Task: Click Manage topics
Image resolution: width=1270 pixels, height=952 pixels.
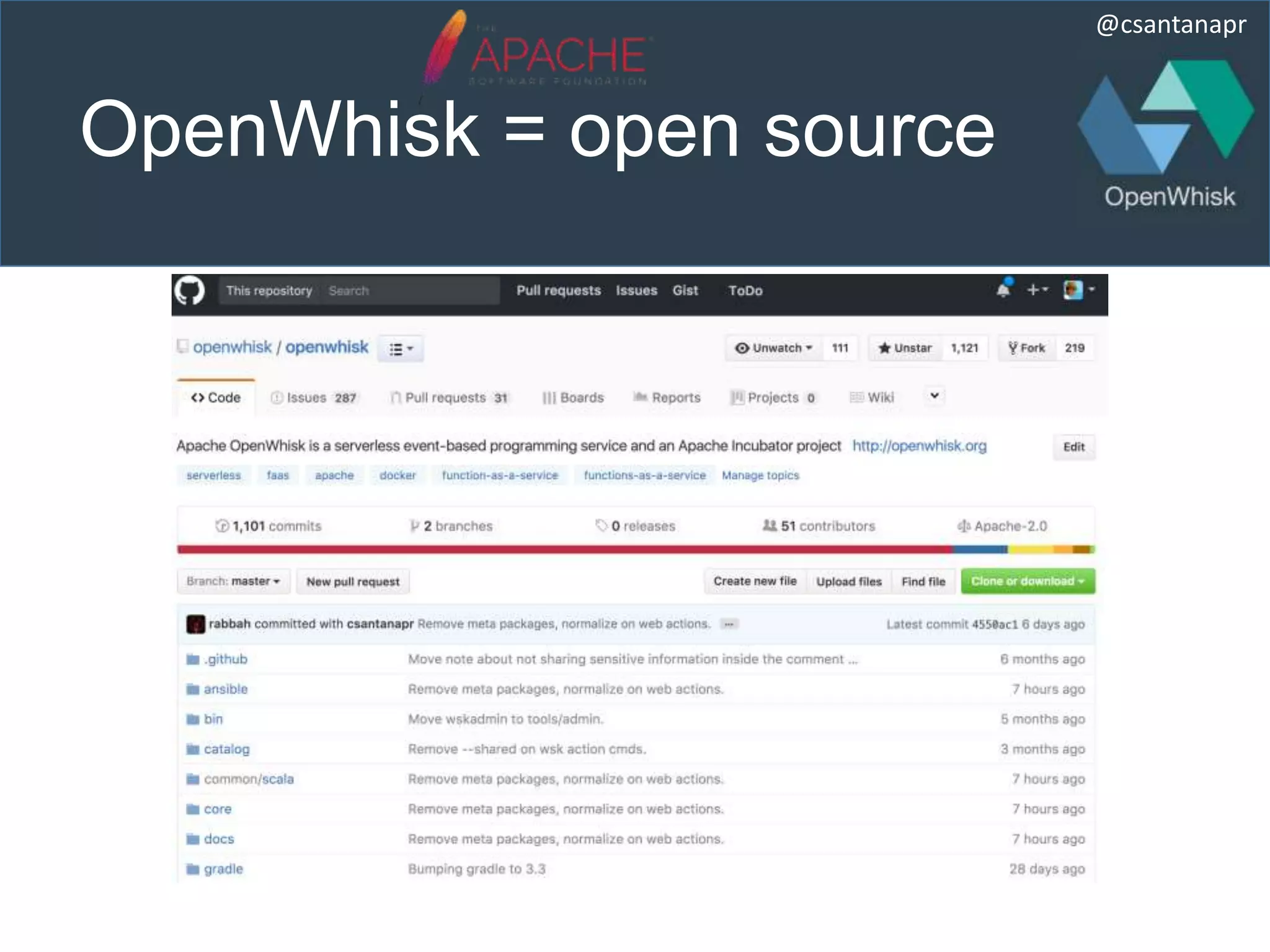Action: 760,475
